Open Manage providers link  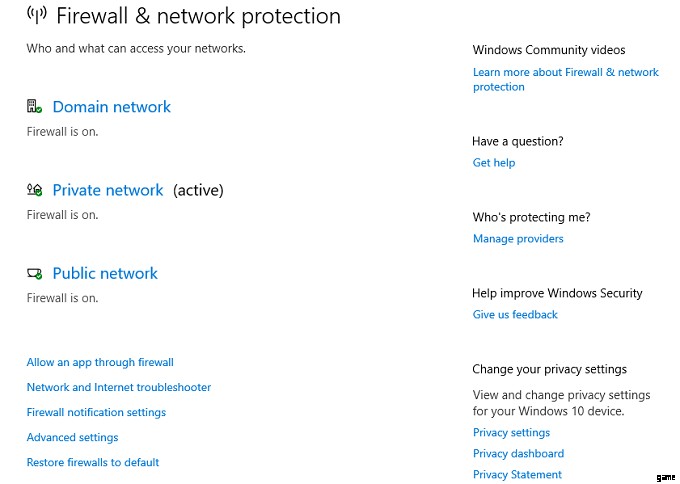518,238
